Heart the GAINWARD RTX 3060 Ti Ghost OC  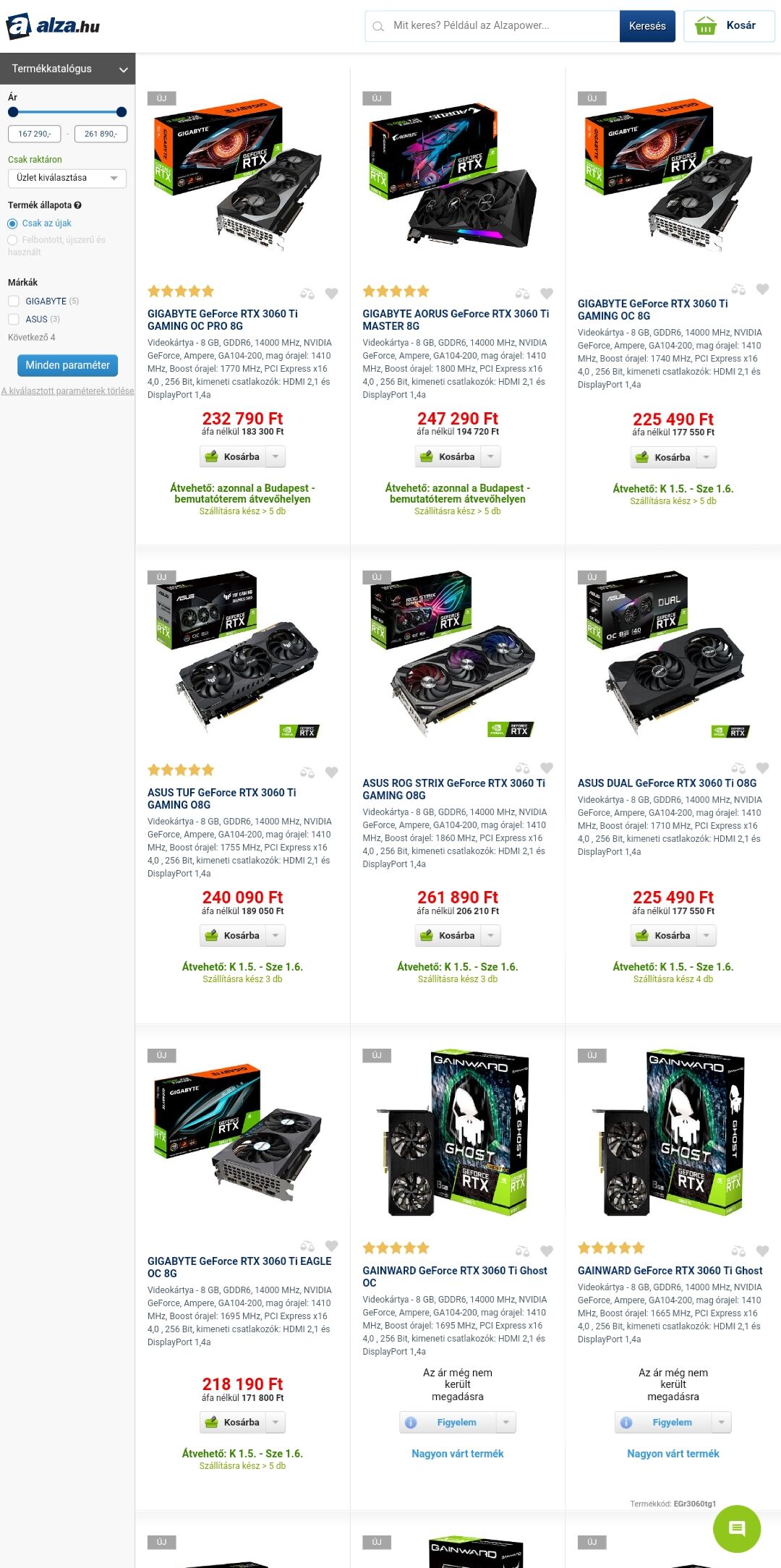(547, 1250)
